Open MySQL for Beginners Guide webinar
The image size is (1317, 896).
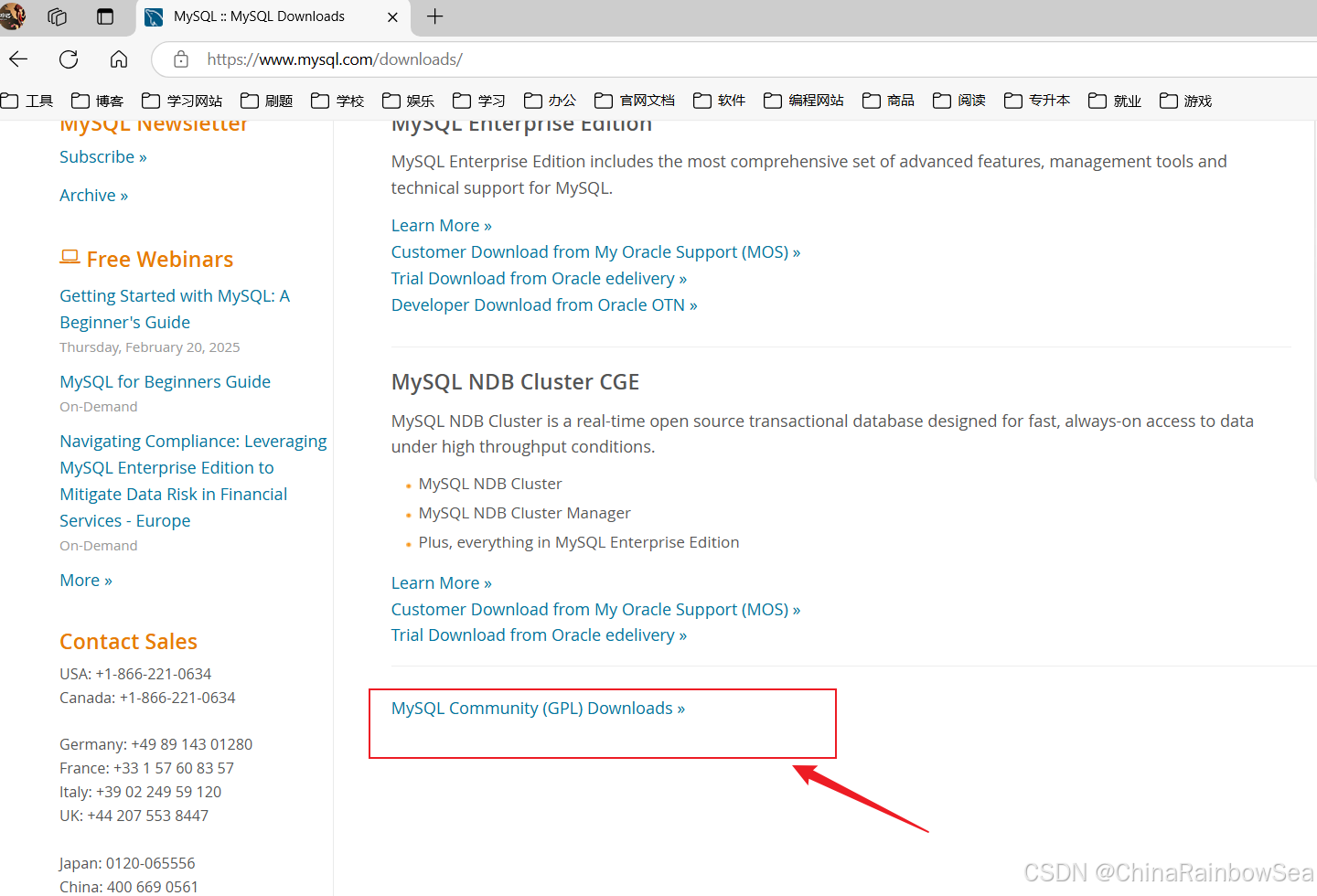[165, 382]
